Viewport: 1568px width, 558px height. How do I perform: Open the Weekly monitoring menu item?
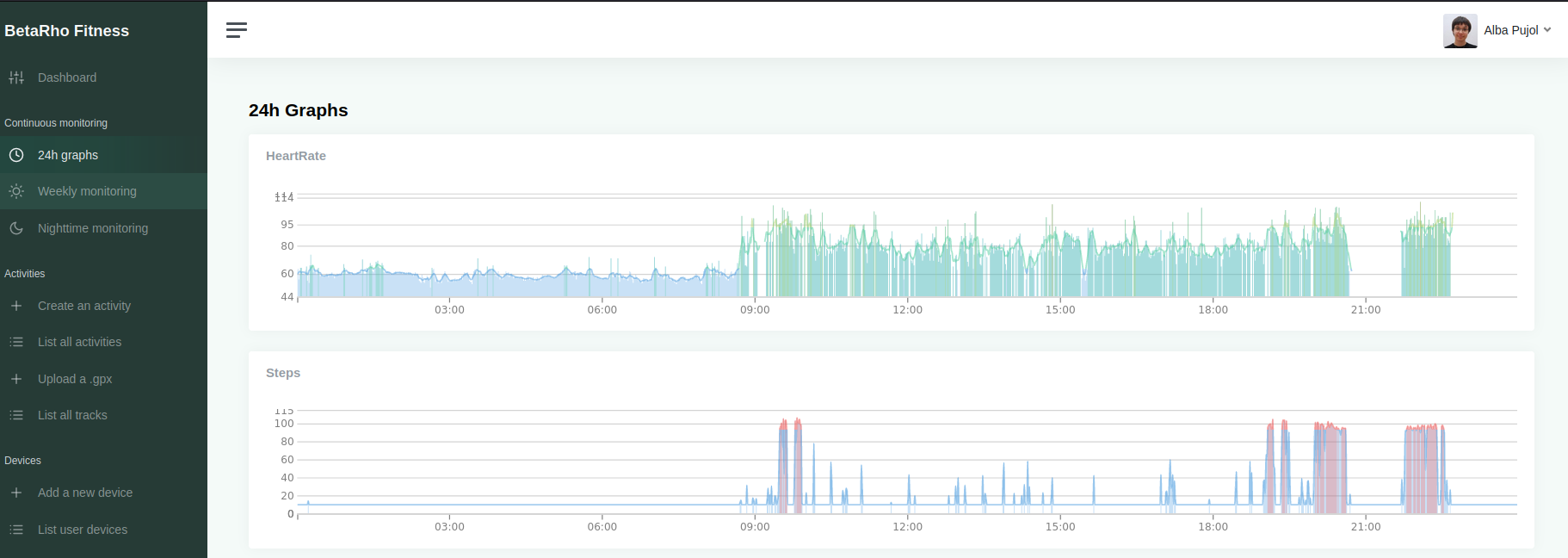tap(87, 191)
